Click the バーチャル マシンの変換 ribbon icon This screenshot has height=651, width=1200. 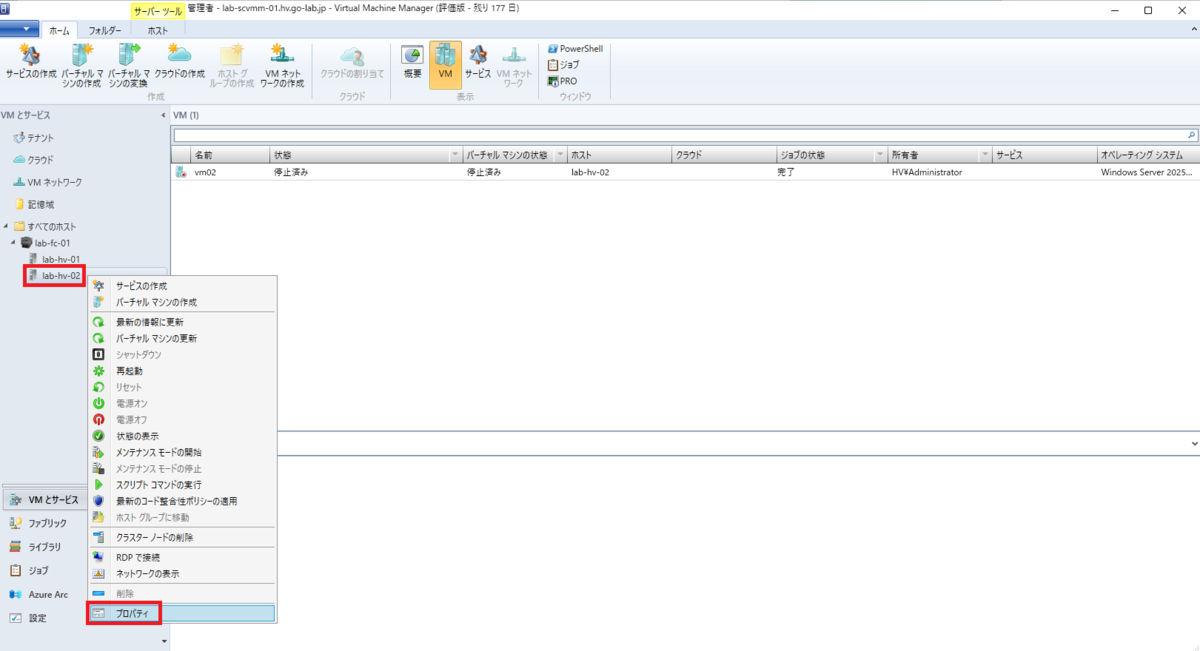tap(128, 66)
